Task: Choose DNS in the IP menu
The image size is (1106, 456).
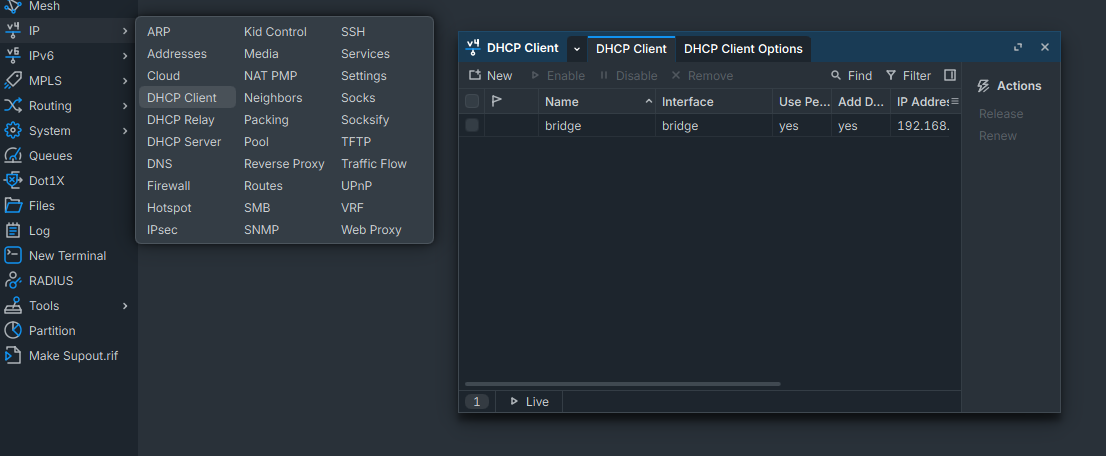Action: (159, 164)
